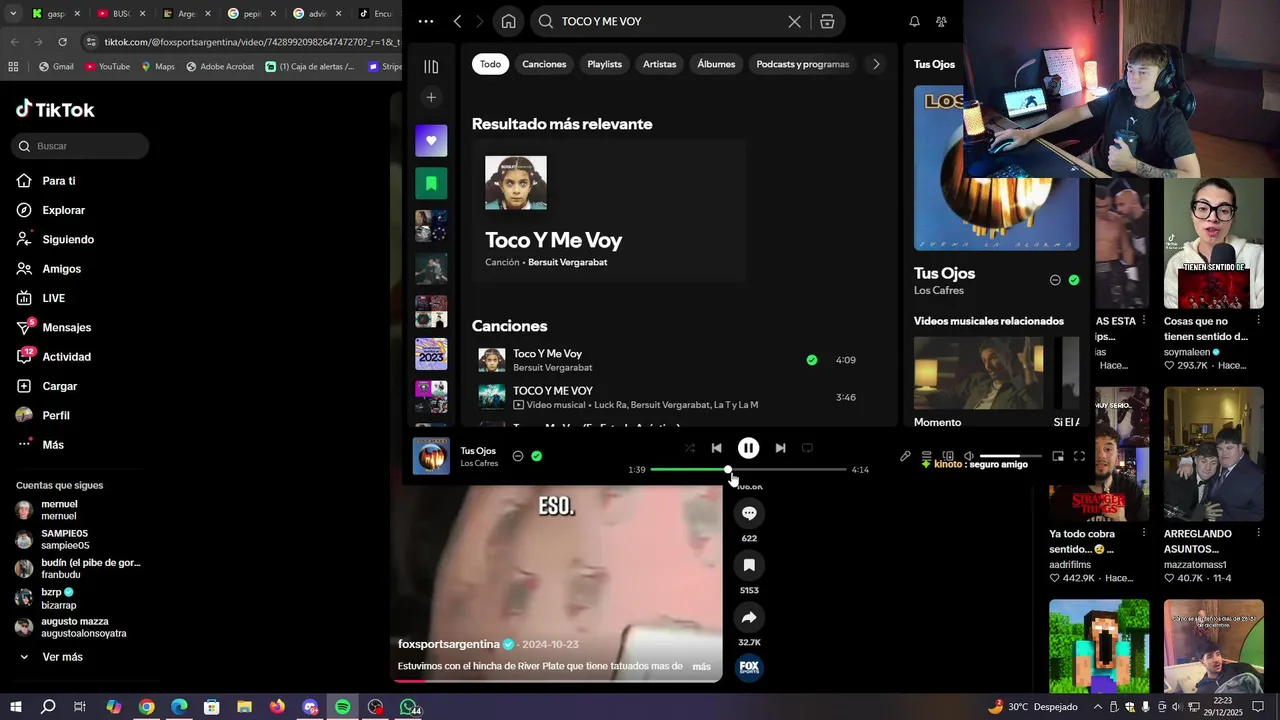Open Liked Songs in Spotify sidebar
1280x720 pixels.
(431, 141)
